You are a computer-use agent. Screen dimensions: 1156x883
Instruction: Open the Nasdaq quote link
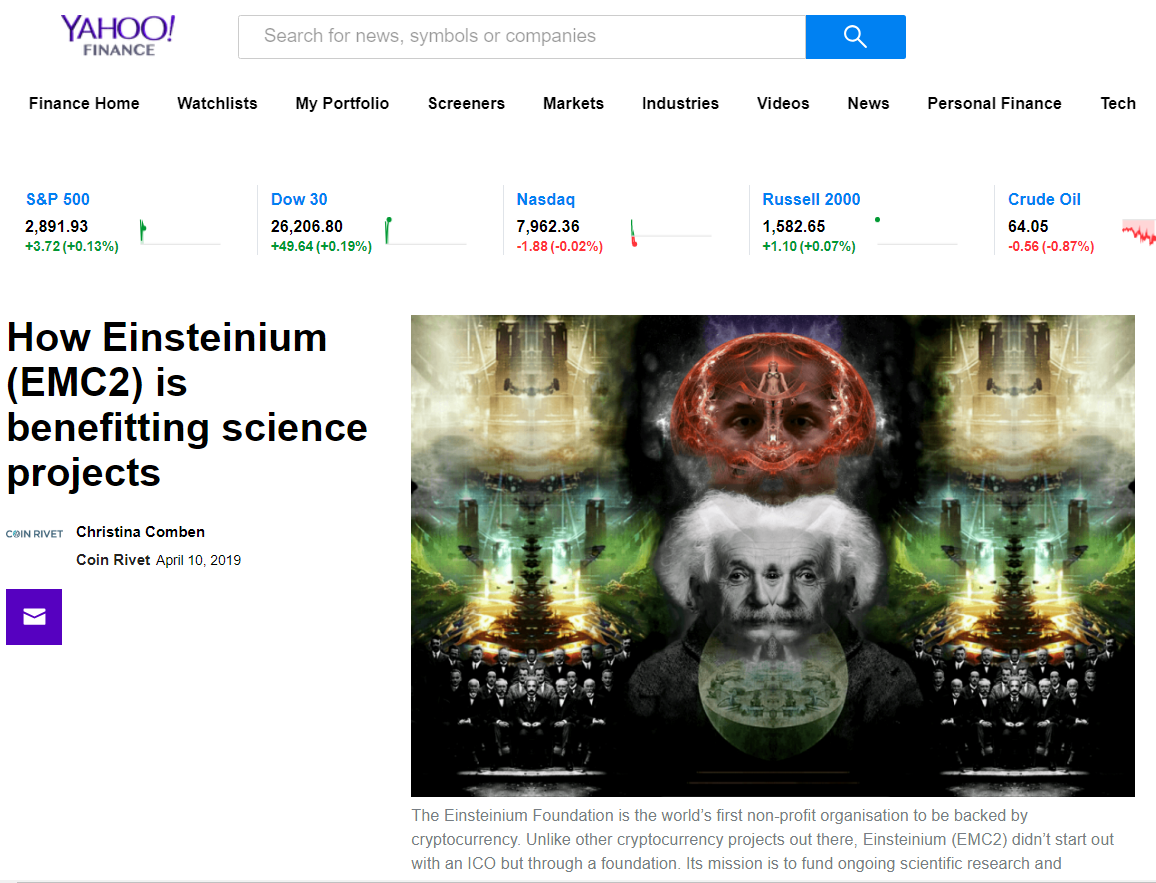pyautogui.click(x=546, y=199)
